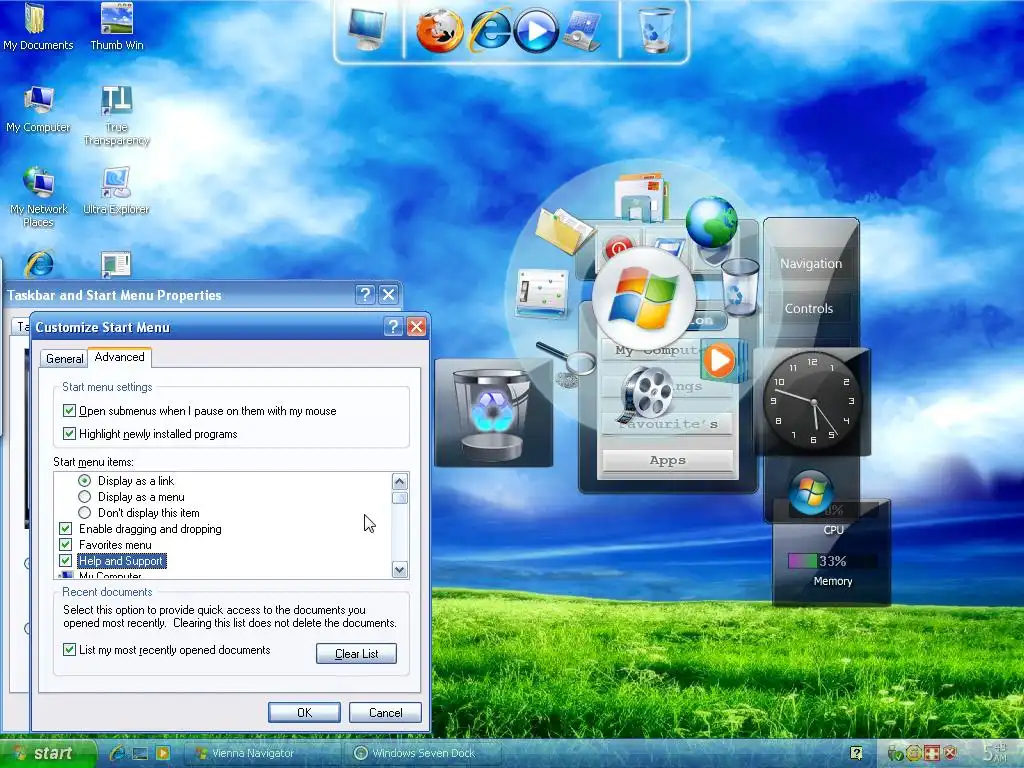Toggle List my most recently opened documents

[x=69, y=649]
